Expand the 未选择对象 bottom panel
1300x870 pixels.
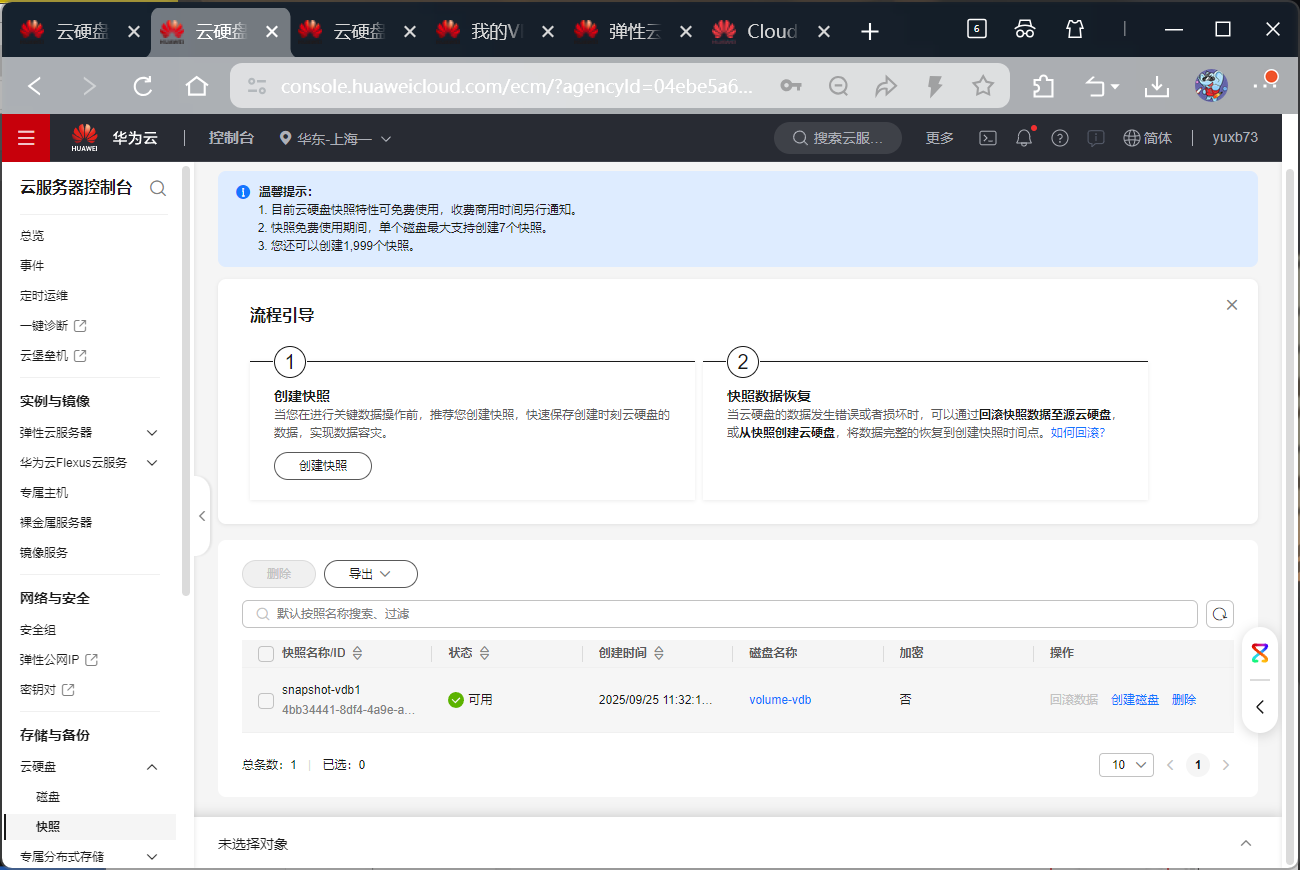click(x=1246, y=844)
